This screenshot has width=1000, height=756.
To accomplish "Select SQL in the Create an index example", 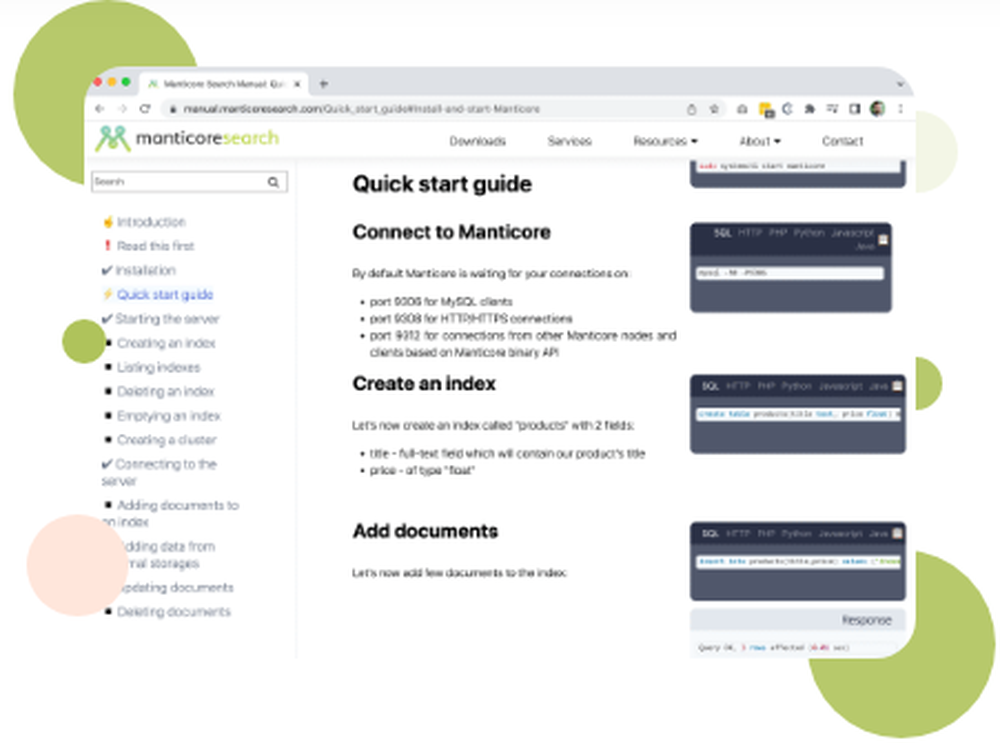I will (710, 386).
